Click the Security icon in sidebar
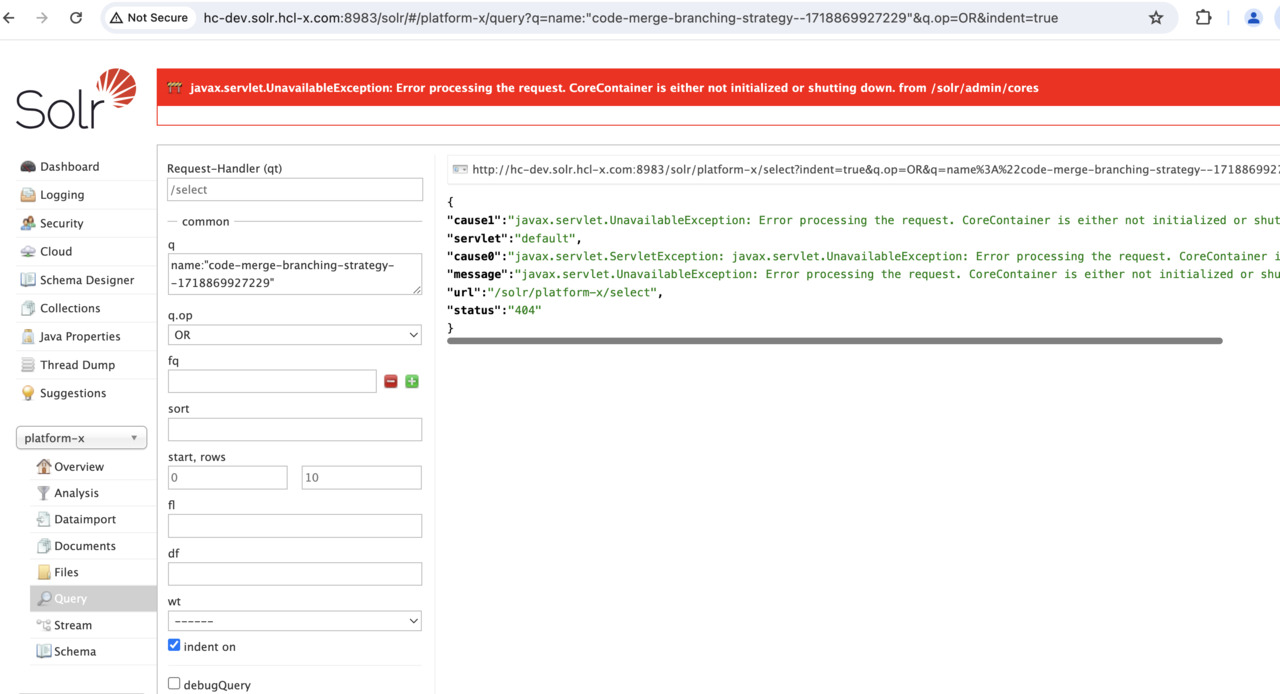The height and width of the screenshot is (694, 1280). [x=28, y=223]
